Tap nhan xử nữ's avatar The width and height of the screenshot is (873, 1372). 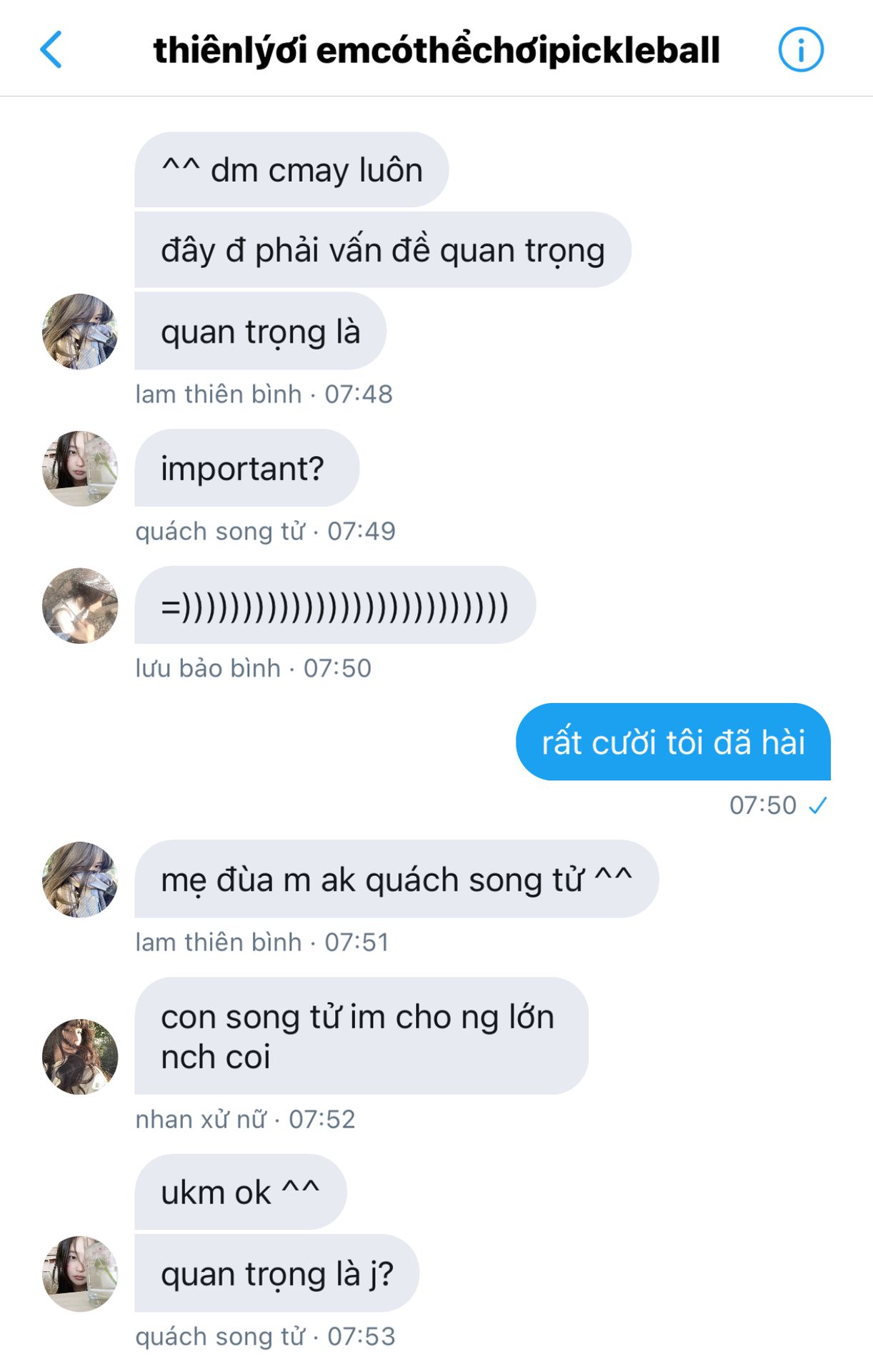[x=80, y=1057]
